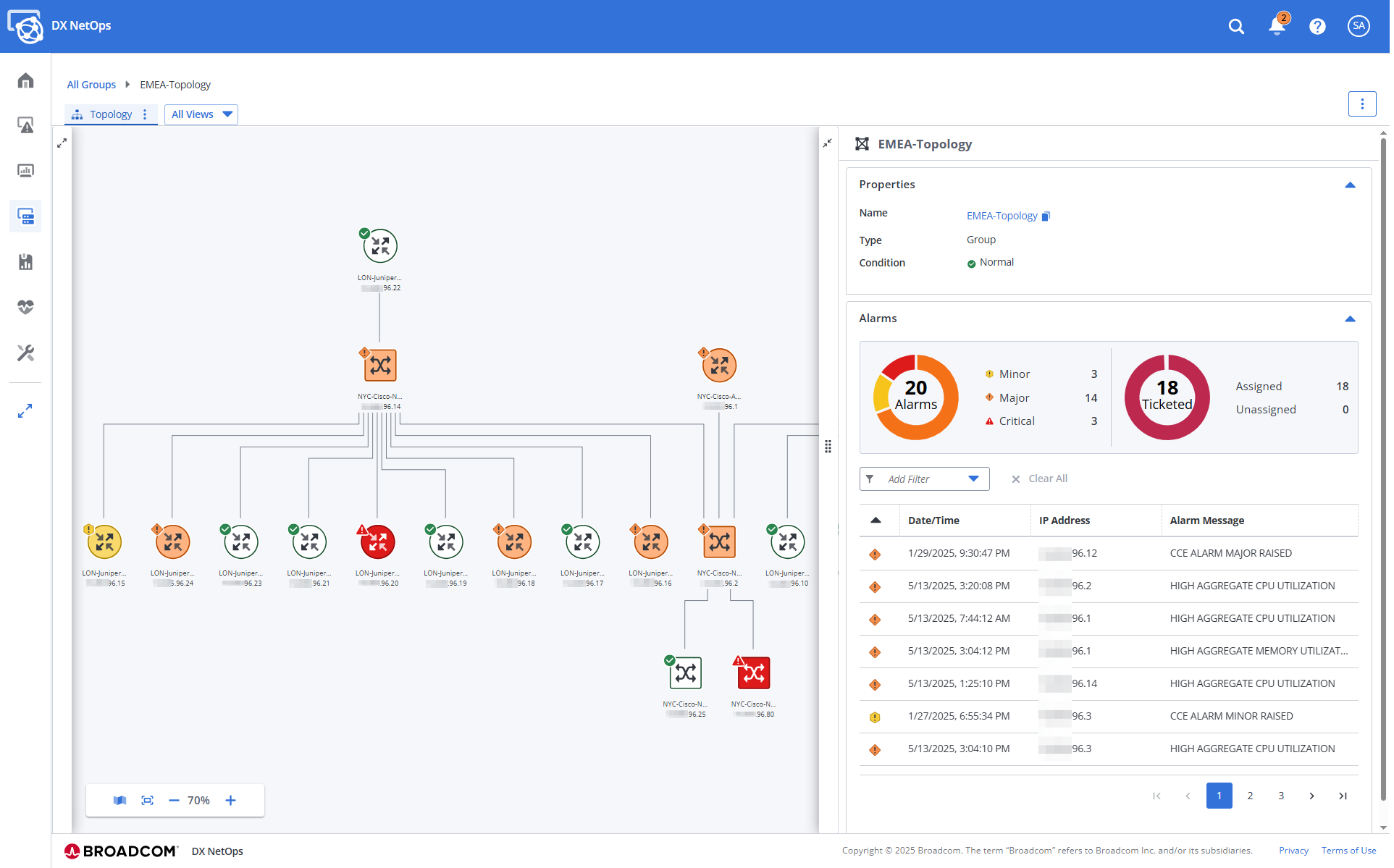Image resolution: width=1394 pixels, height=868 pixels.
Task: Go to alarm table page 2
Action: pos(1250,795)
